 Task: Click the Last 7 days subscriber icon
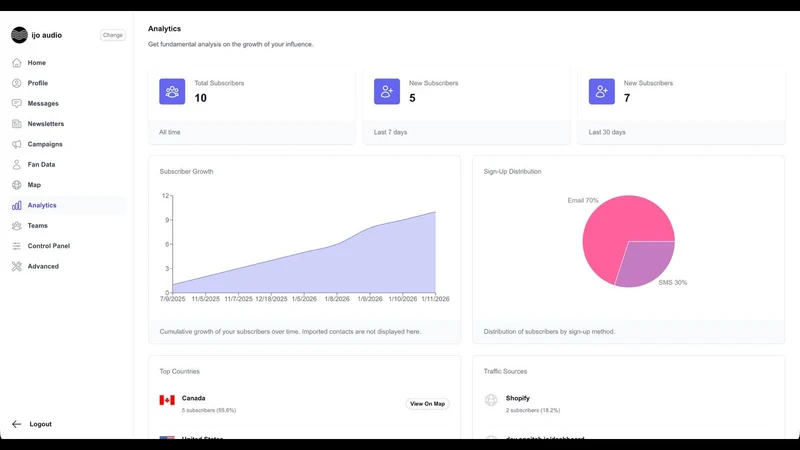387,92
